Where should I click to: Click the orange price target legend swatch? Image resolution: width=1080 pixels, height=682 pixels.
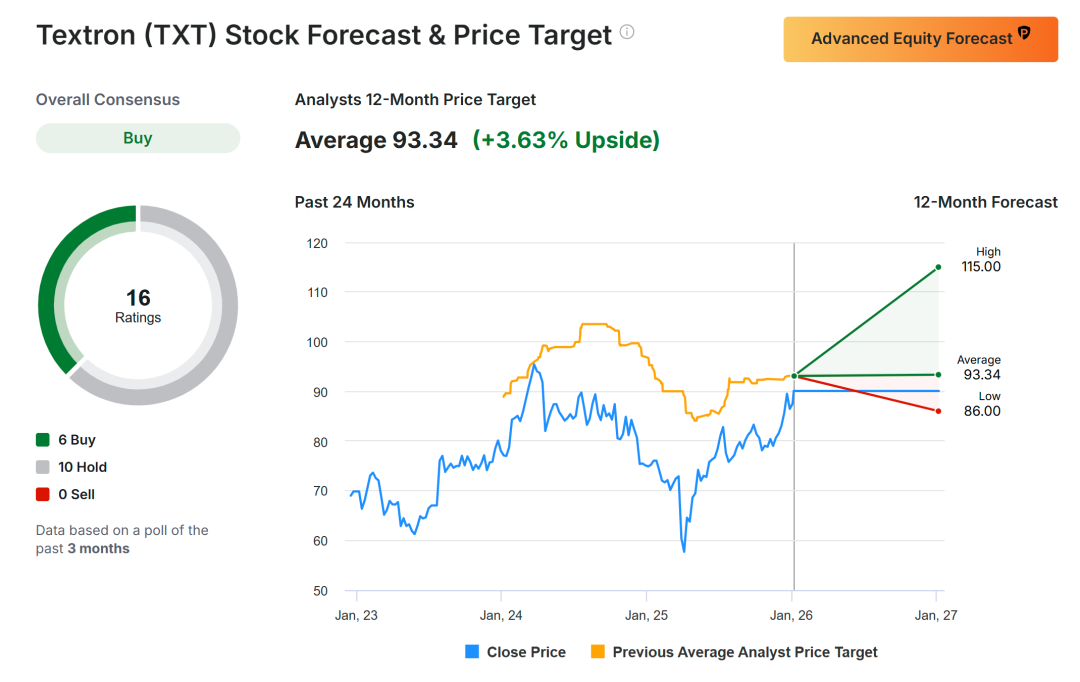tap(598, 652)
